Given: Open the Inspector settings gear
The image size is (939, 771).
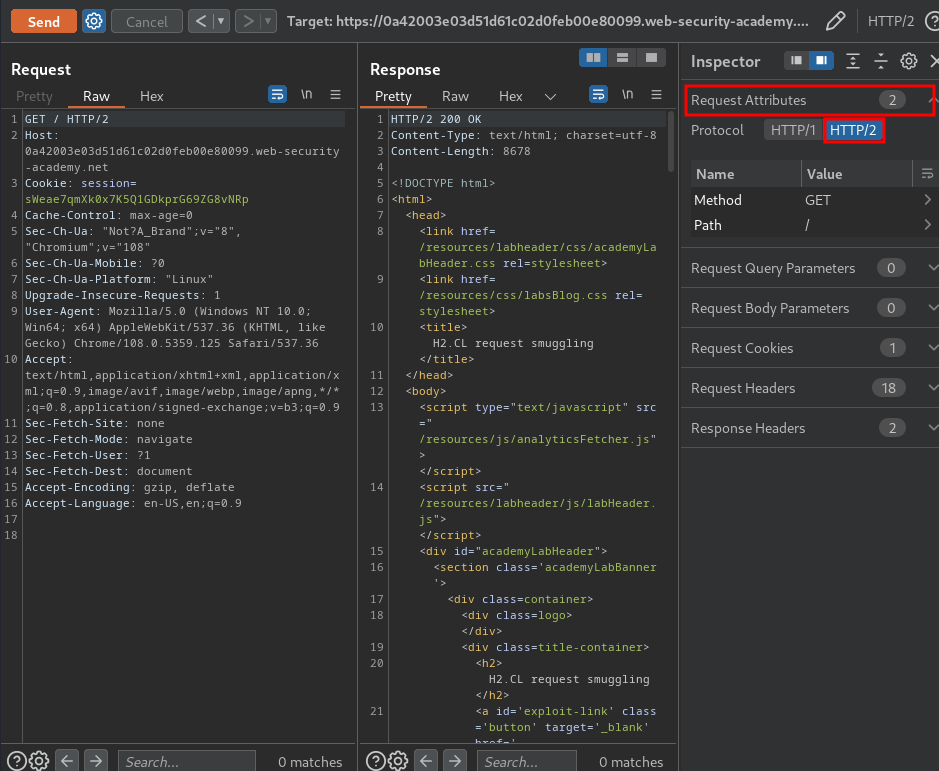Looking at the screenshot, I should coord(908,61).
